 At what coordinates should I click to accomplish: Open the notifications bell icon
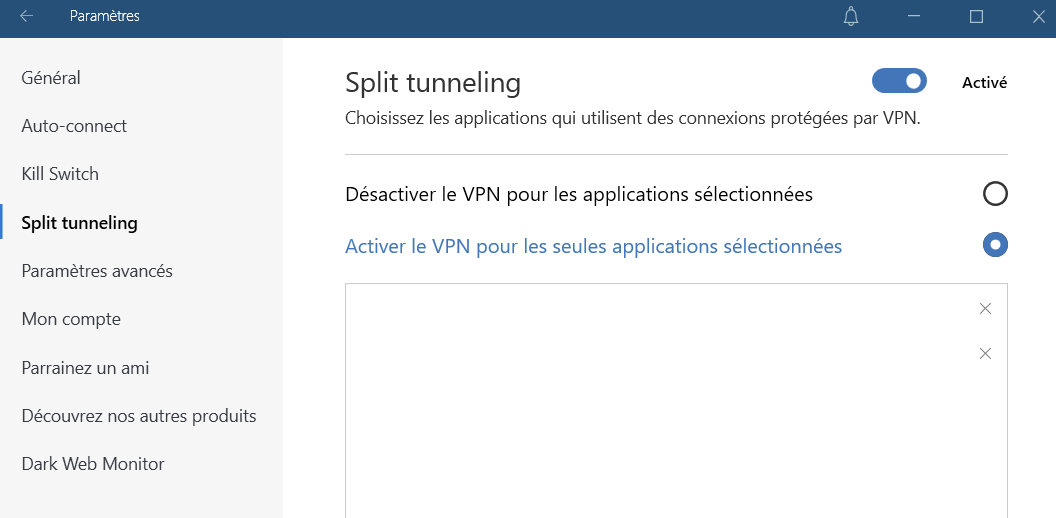pyautogui.click(x=851, y=17)
